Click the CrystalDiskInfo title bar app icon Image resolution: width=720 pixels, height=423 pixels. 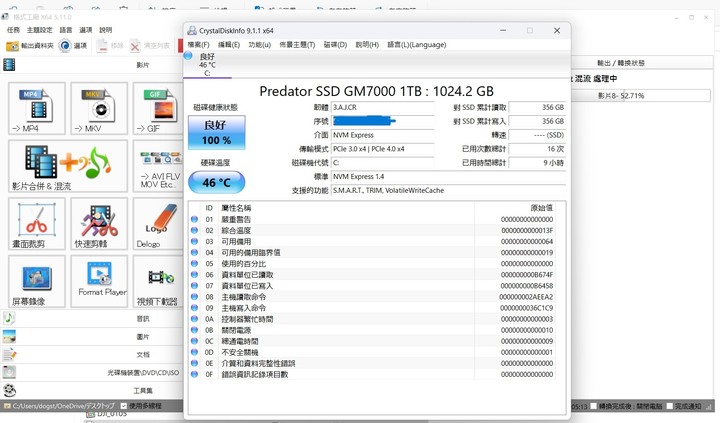(191, 30)
